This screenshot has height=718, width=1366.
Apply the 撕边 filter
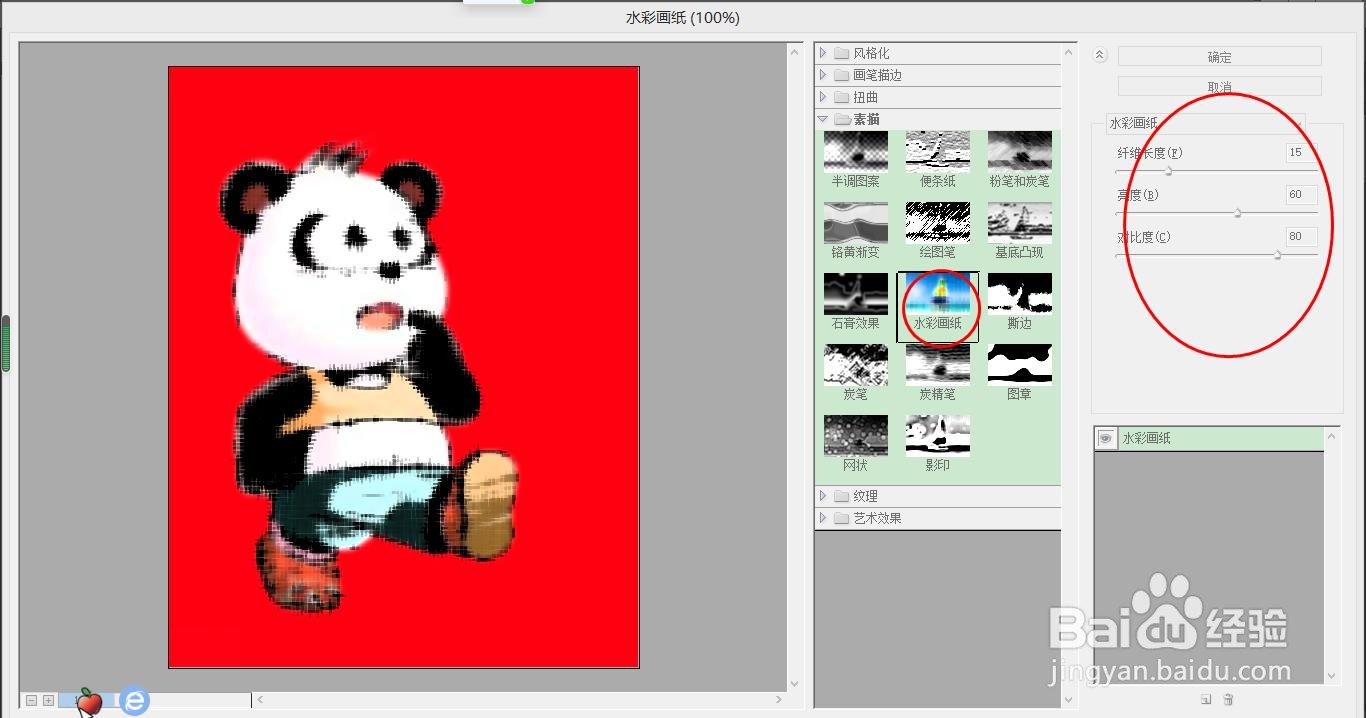pyautogui.click(x=1019, y=295)
